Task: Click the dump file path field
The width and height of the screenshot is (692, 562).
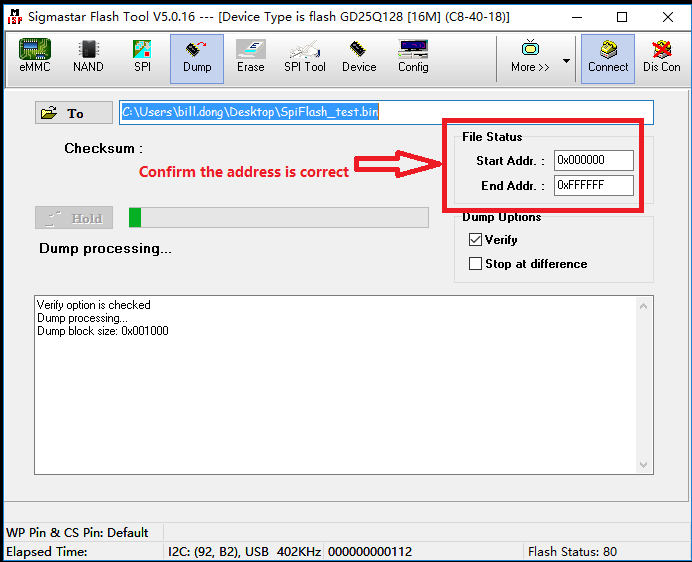Action: [x=386, y=112]
